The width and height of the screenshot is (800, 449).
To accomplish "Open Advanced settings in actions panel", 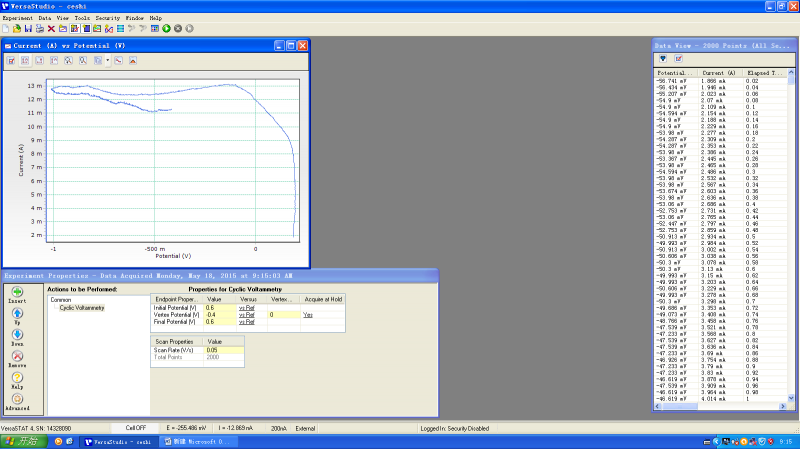I will point(18,399).
